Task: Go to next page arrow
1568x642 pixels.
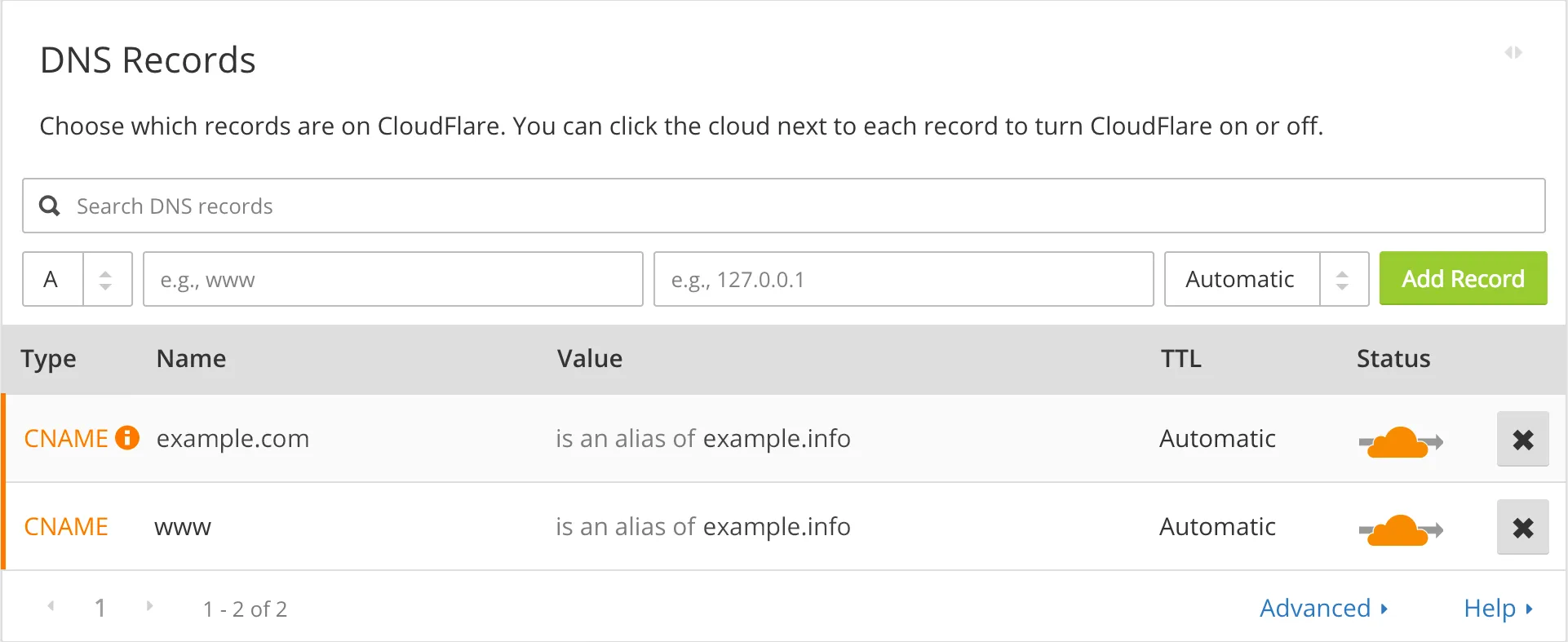Action: pyautogui.click(x=149, y=606)
